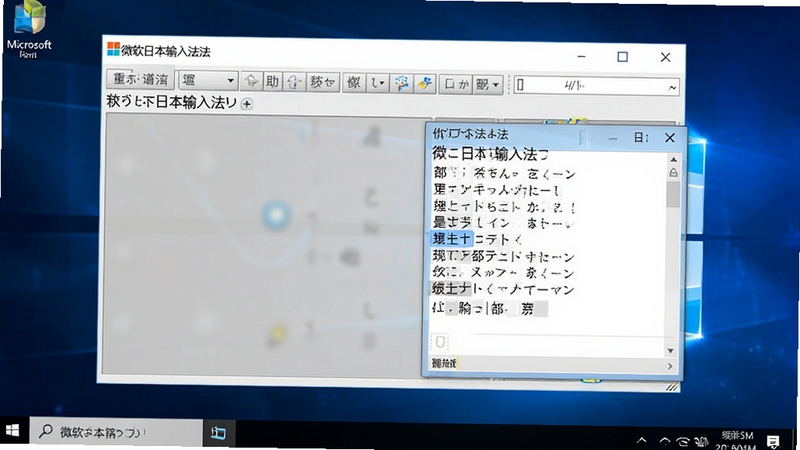Maximize the main input method window
The image size is (800, 450).
tap(622, 57)
